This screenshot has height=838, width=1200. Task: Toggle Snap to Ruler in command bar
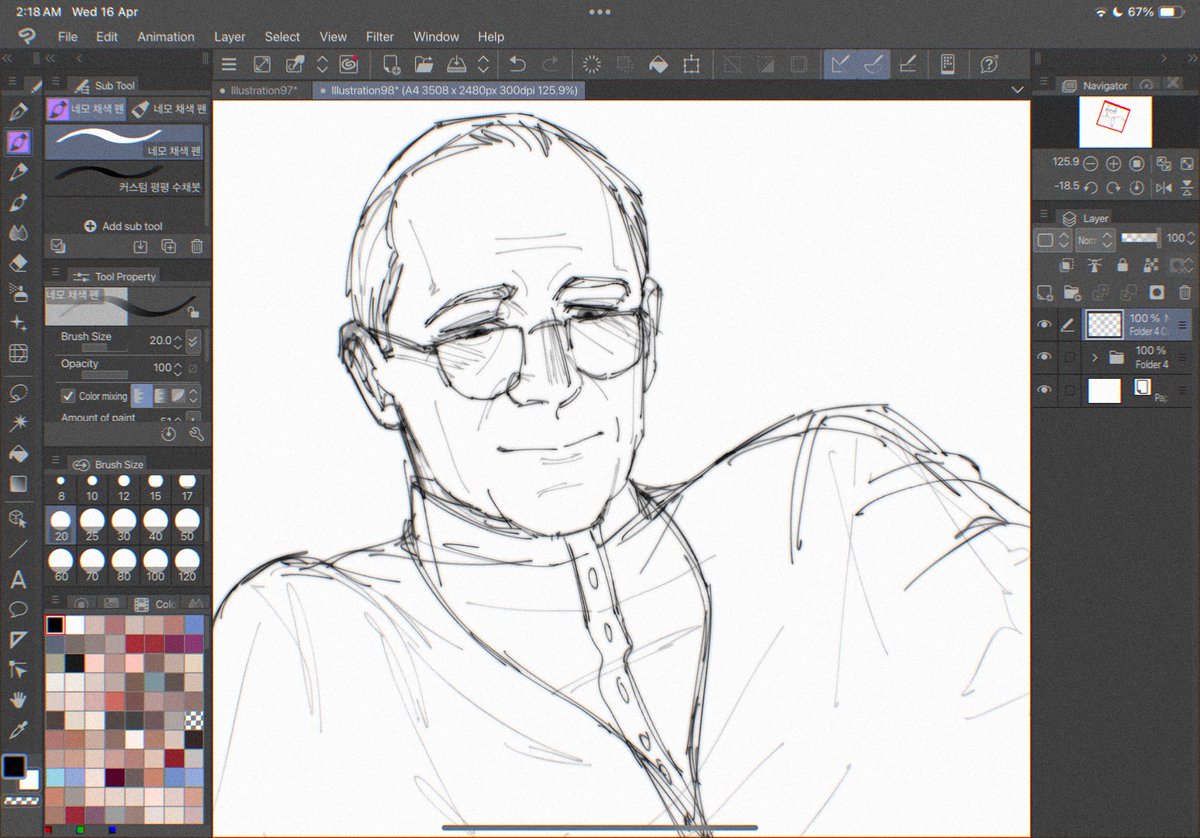pyautogui.click(x=841, y=64)
